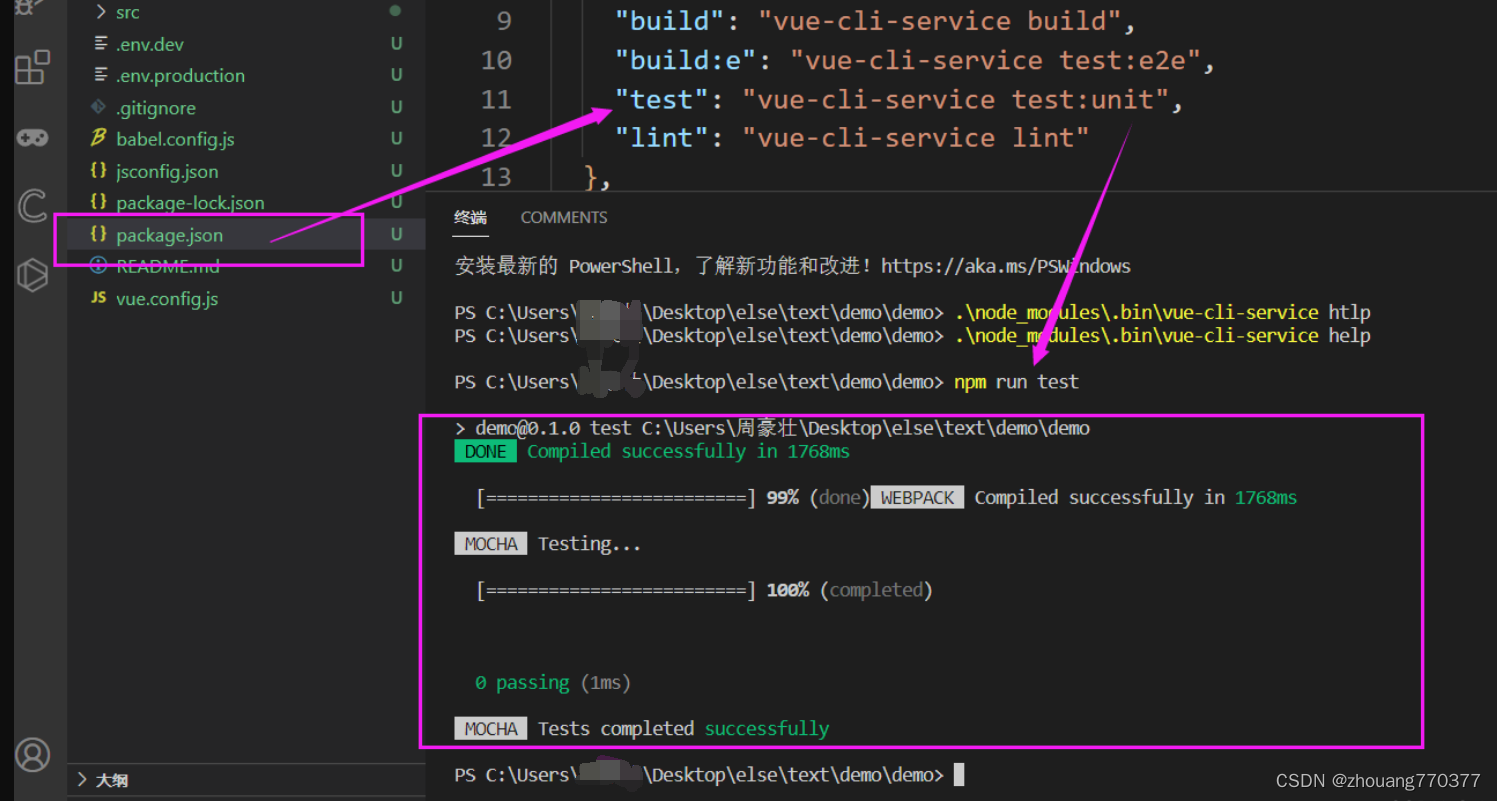Image resolution: width=1497 pixels, height=801 pixels.
Task: Expand the src folder
Action: click(100, 12)
